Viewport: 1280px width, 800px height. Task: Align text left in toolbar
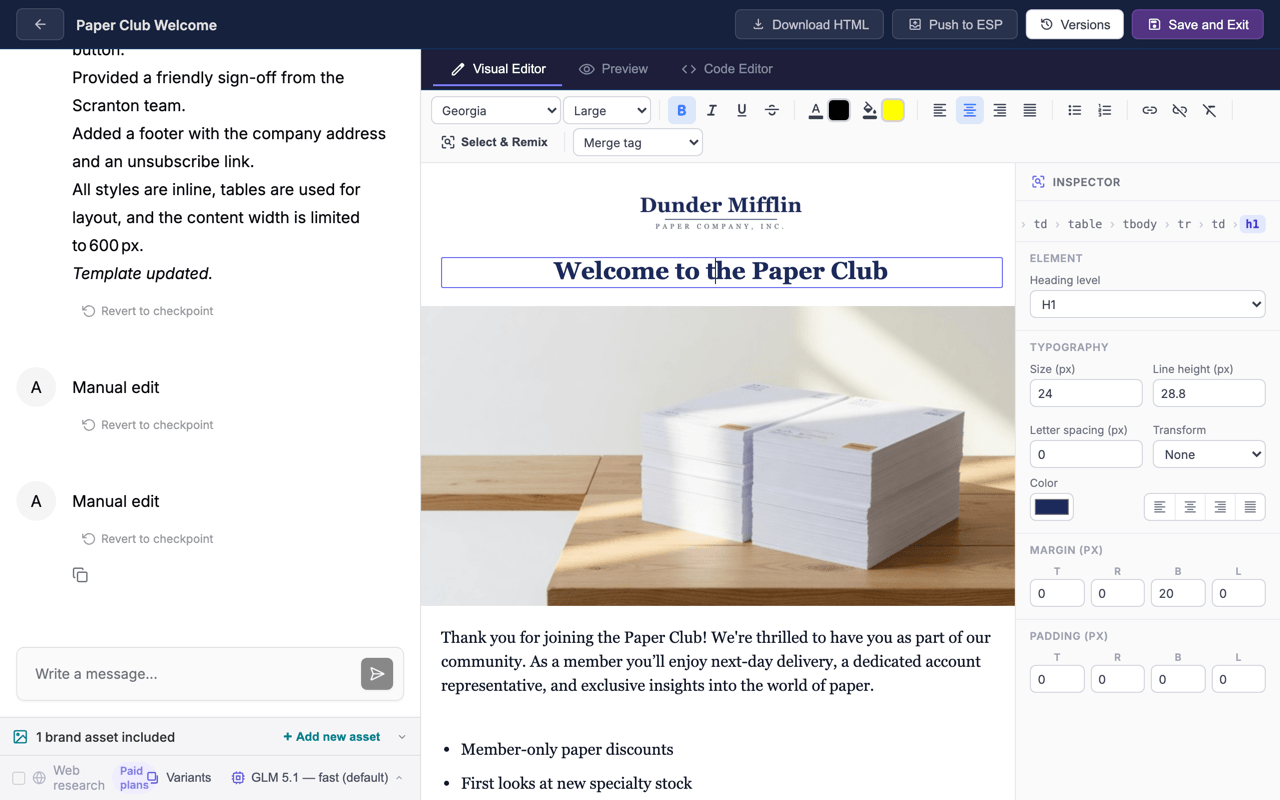[940, 110]
